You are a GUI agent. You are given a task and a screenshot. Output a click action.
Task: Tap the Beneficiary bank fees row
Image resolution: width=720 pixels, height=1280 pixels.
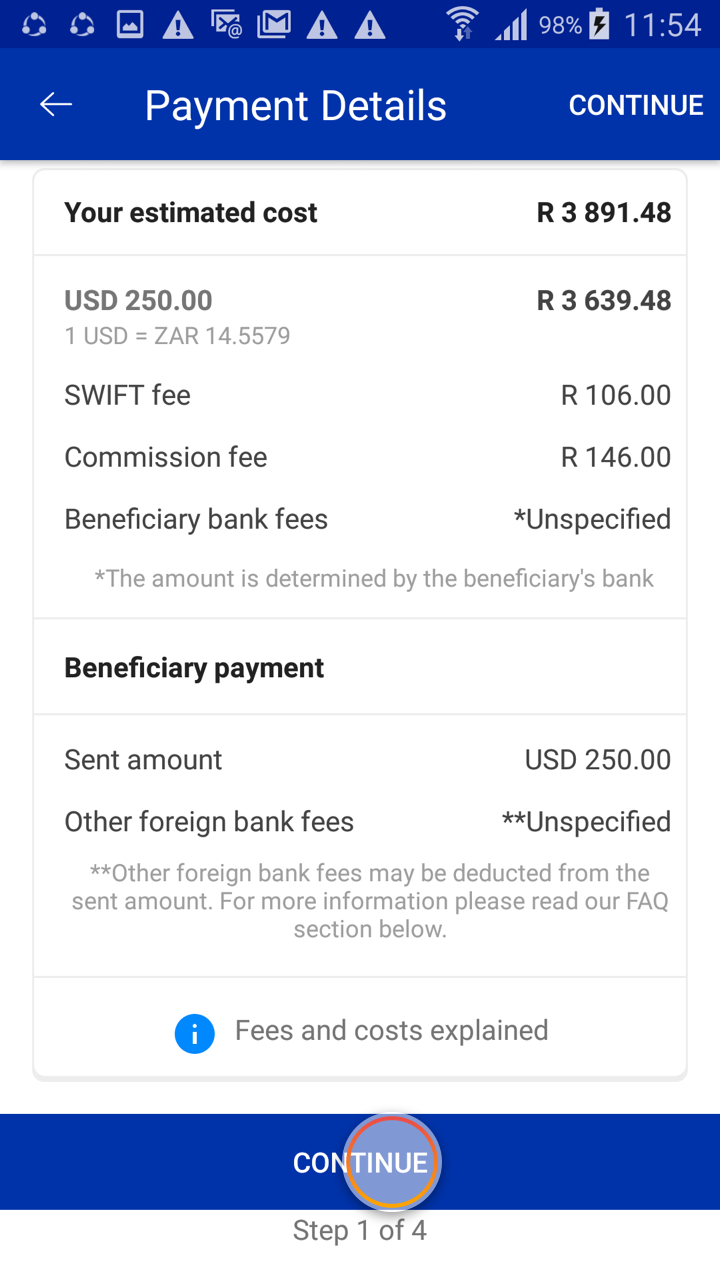coord(360,519)
